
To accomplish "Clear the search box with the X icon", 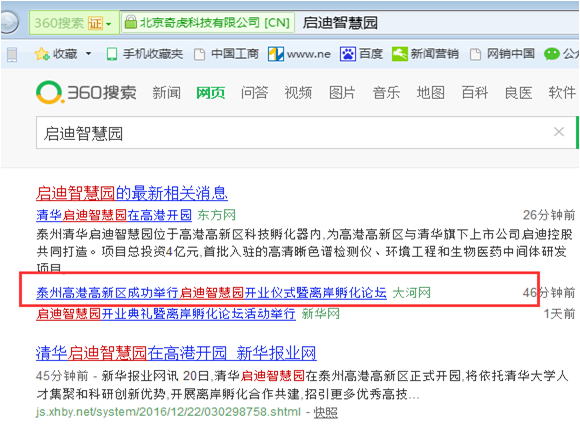I will click(559, 132).
